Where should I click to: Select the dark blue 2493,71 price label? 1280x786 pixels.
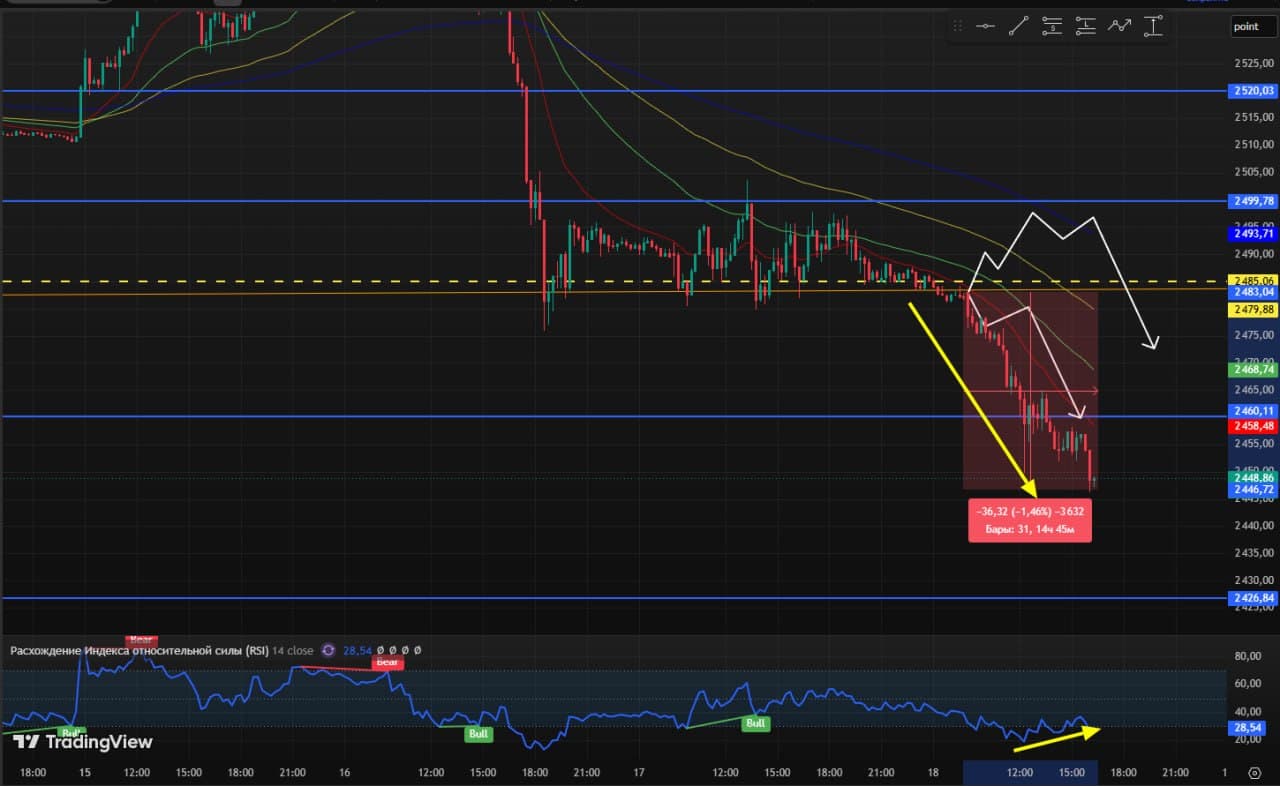tap(1253, 234)
